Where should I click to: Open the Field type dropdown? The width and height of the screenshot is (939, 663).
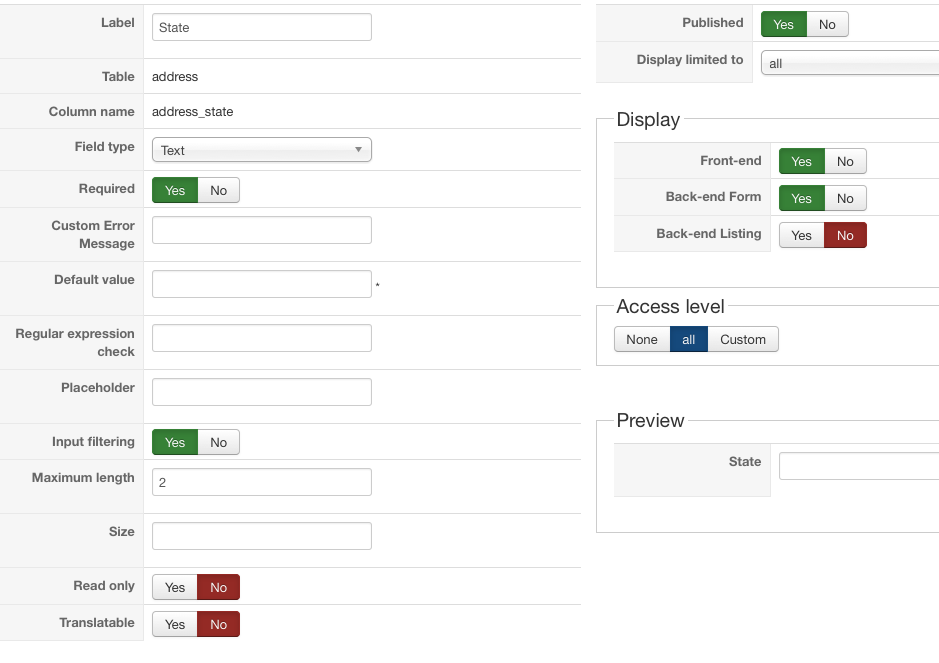(x=261, y=151)
